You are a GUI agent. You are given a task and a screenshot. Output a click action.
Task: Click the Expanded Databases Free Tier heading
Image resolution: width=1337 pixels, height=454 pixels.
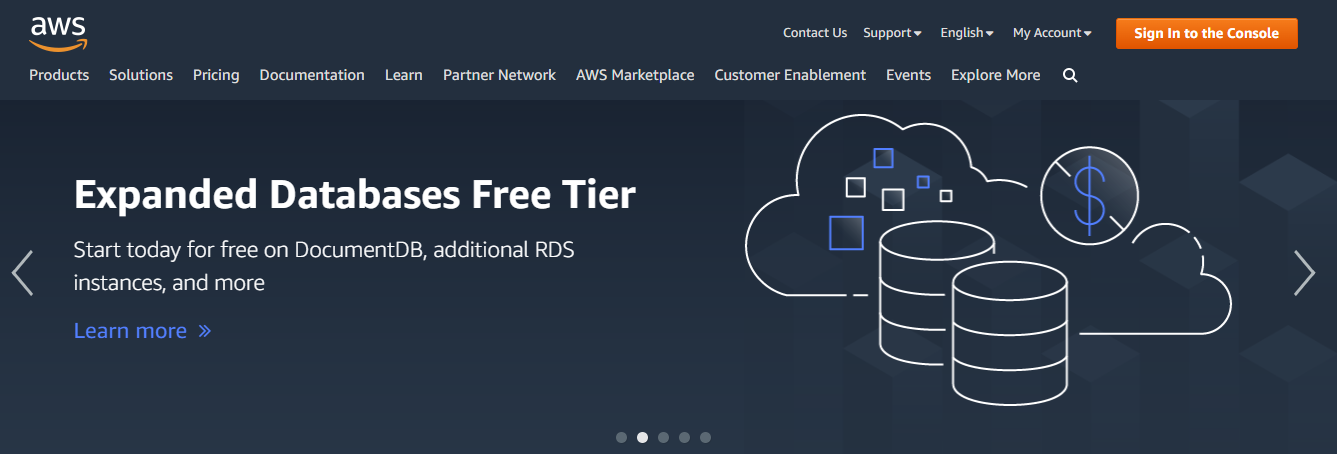point(355,194)
